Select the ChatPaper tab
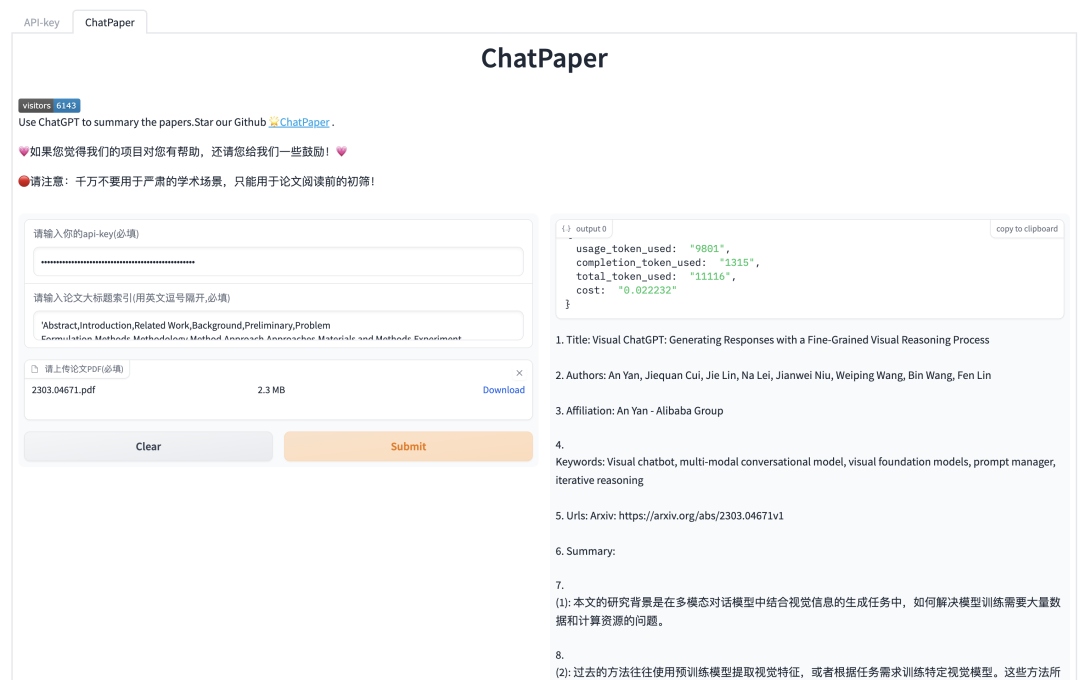 [110, 22]
